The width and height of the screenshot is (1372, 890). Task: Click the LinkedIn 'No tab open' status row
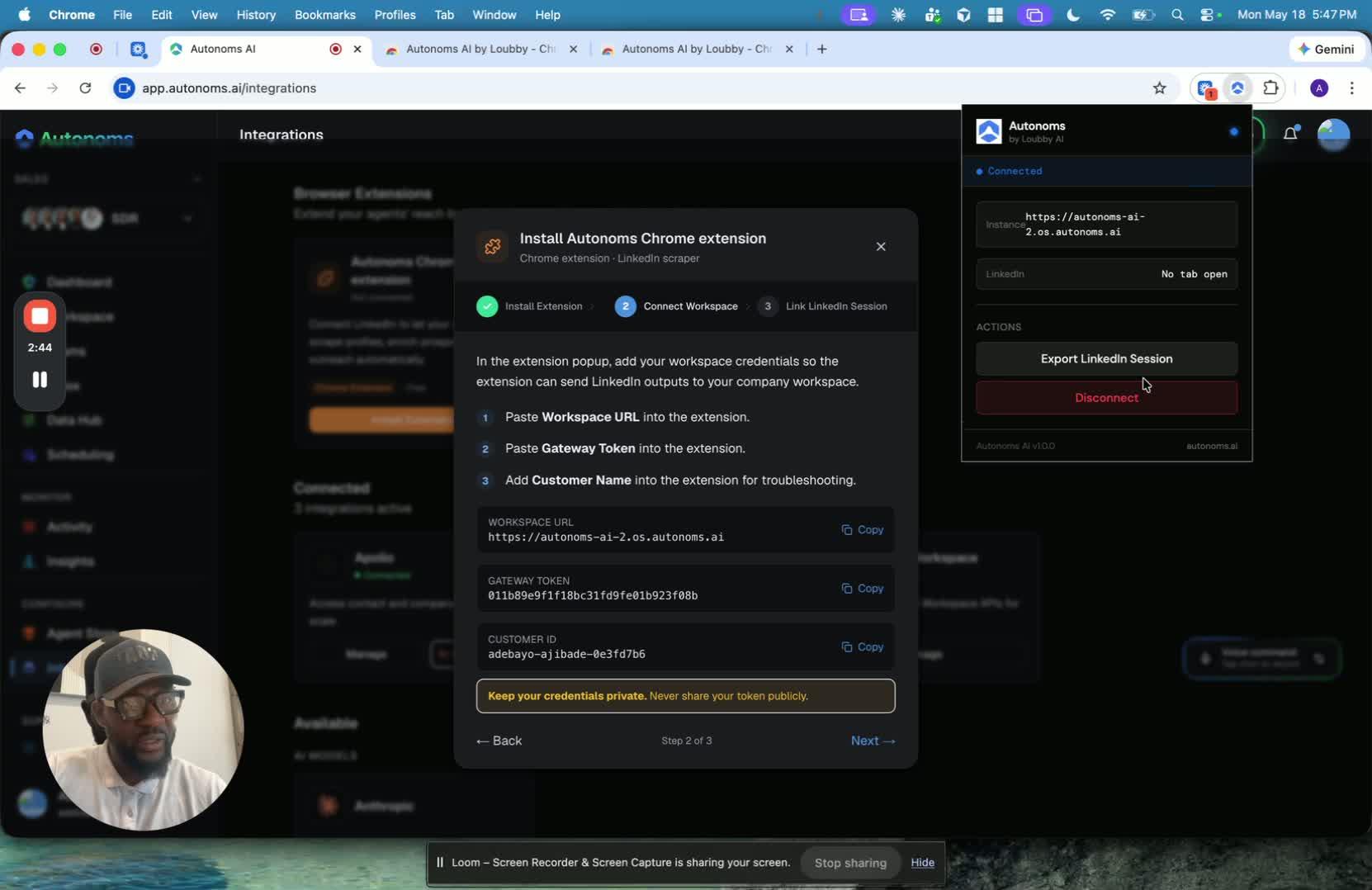tap(1106, 274)
